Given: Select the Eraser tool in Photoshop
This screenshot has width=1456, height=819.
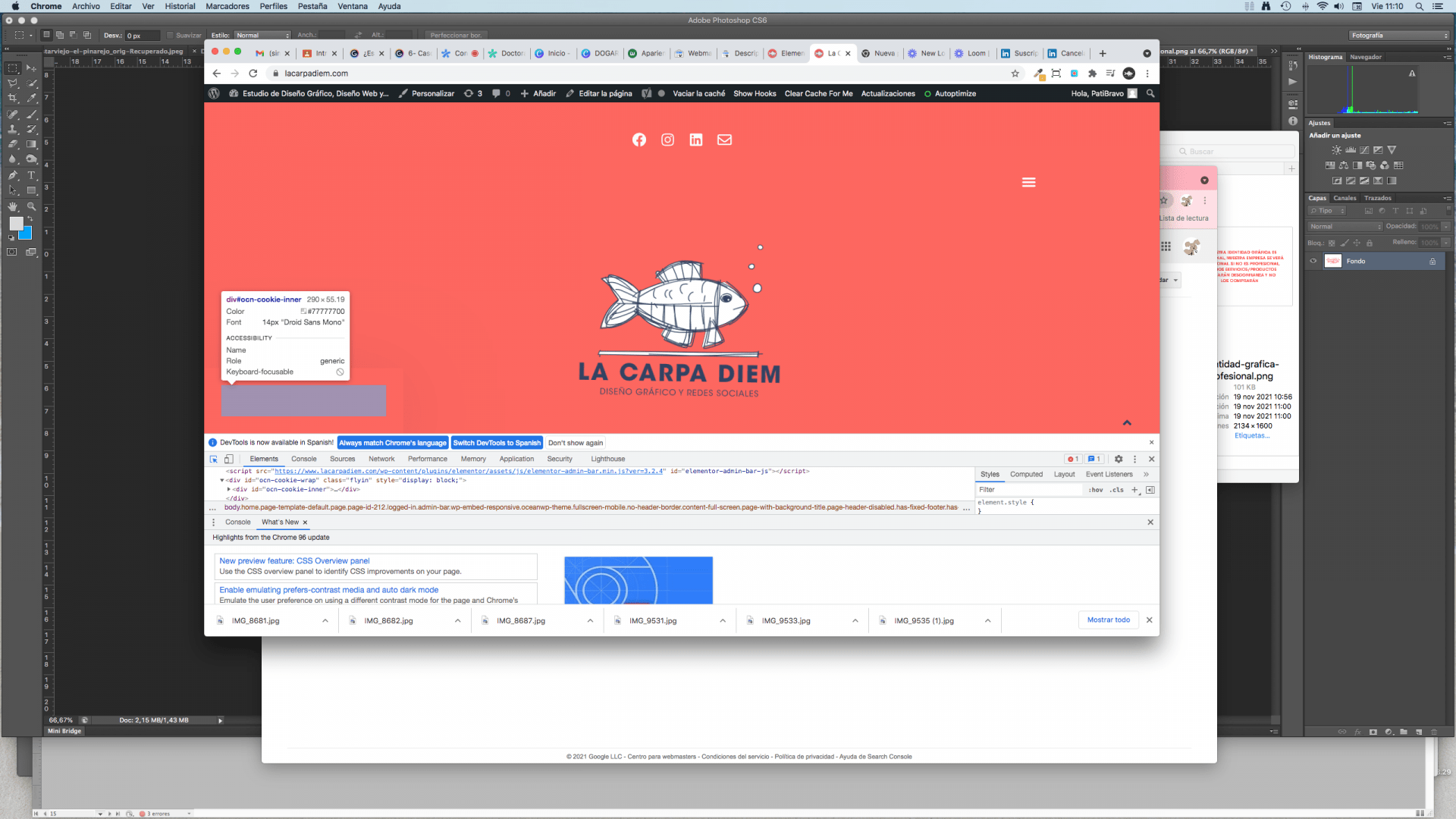Looking at the screenshot, I should point(13,144).
